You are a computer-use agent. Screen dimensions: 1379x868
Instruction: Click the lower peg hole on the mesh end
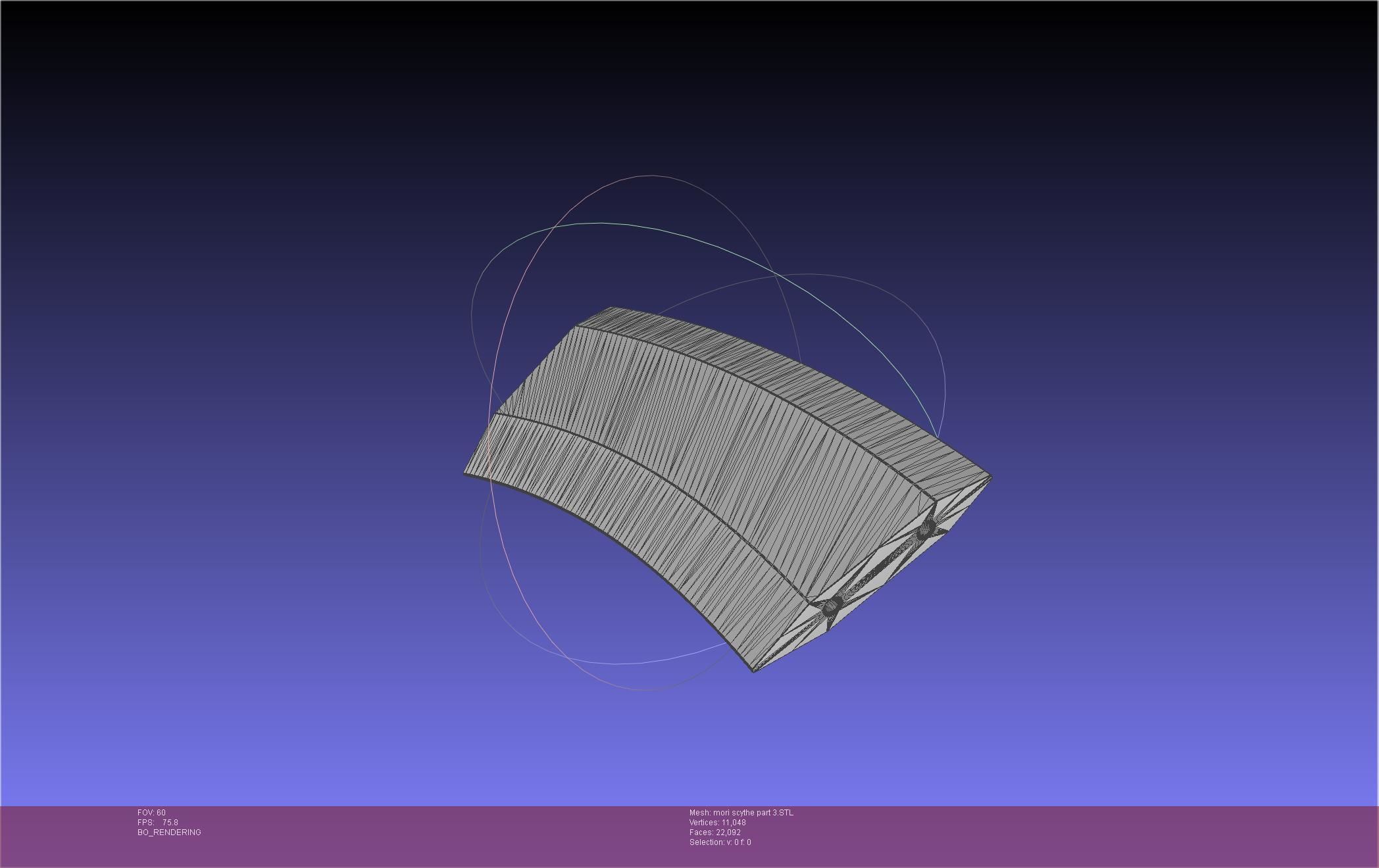[831, 606]
